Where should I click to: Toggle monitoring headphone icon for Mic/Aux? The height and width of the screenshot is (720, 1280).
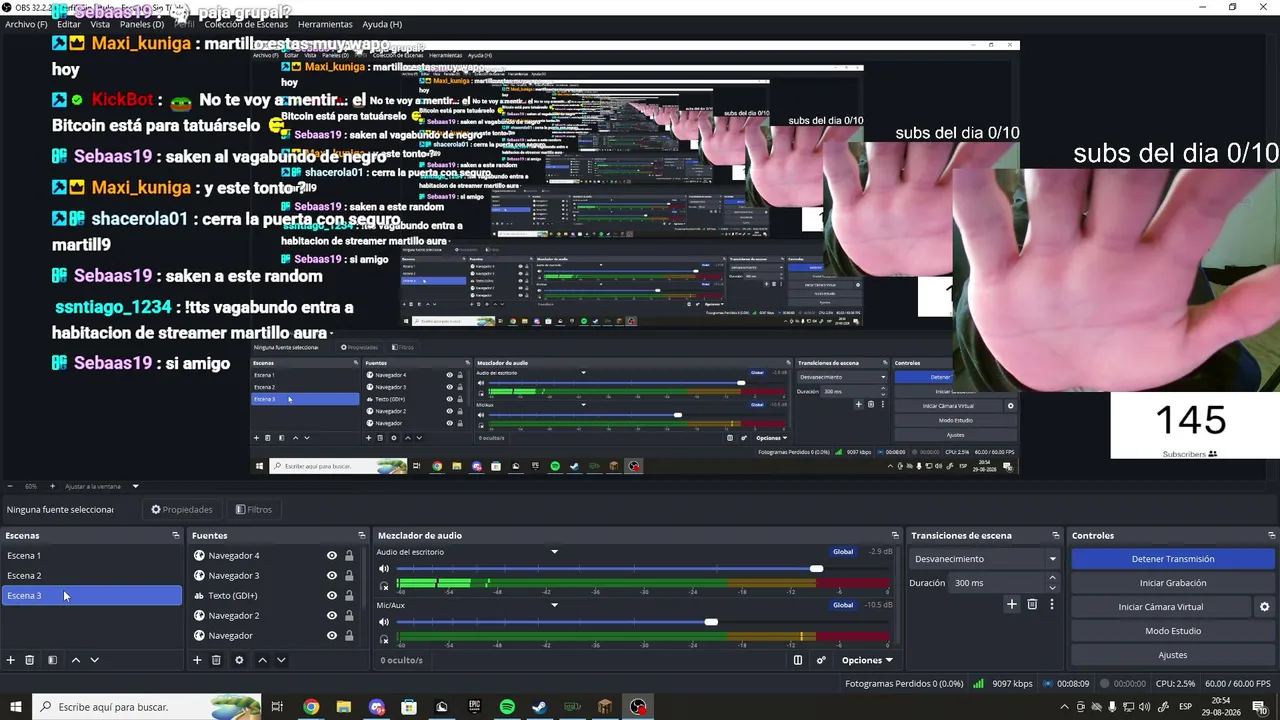384,639
